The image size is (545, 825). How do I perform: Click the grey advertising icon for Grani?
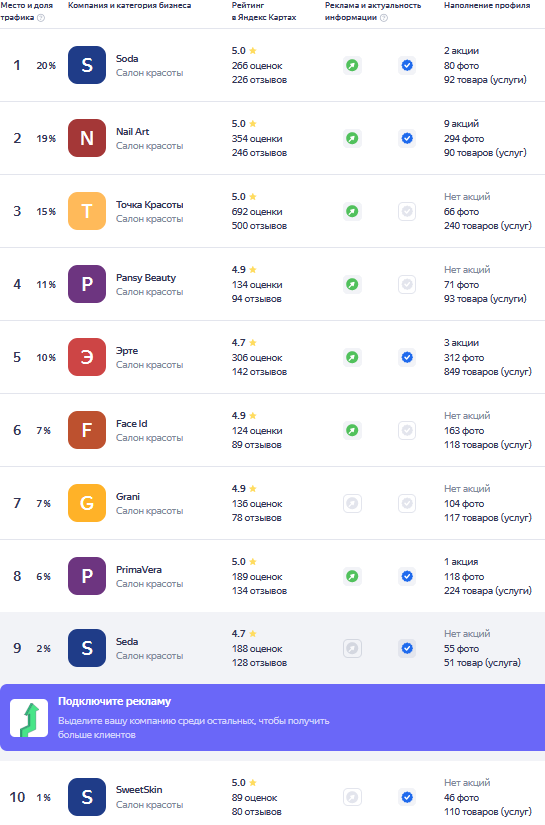(352, 504)
